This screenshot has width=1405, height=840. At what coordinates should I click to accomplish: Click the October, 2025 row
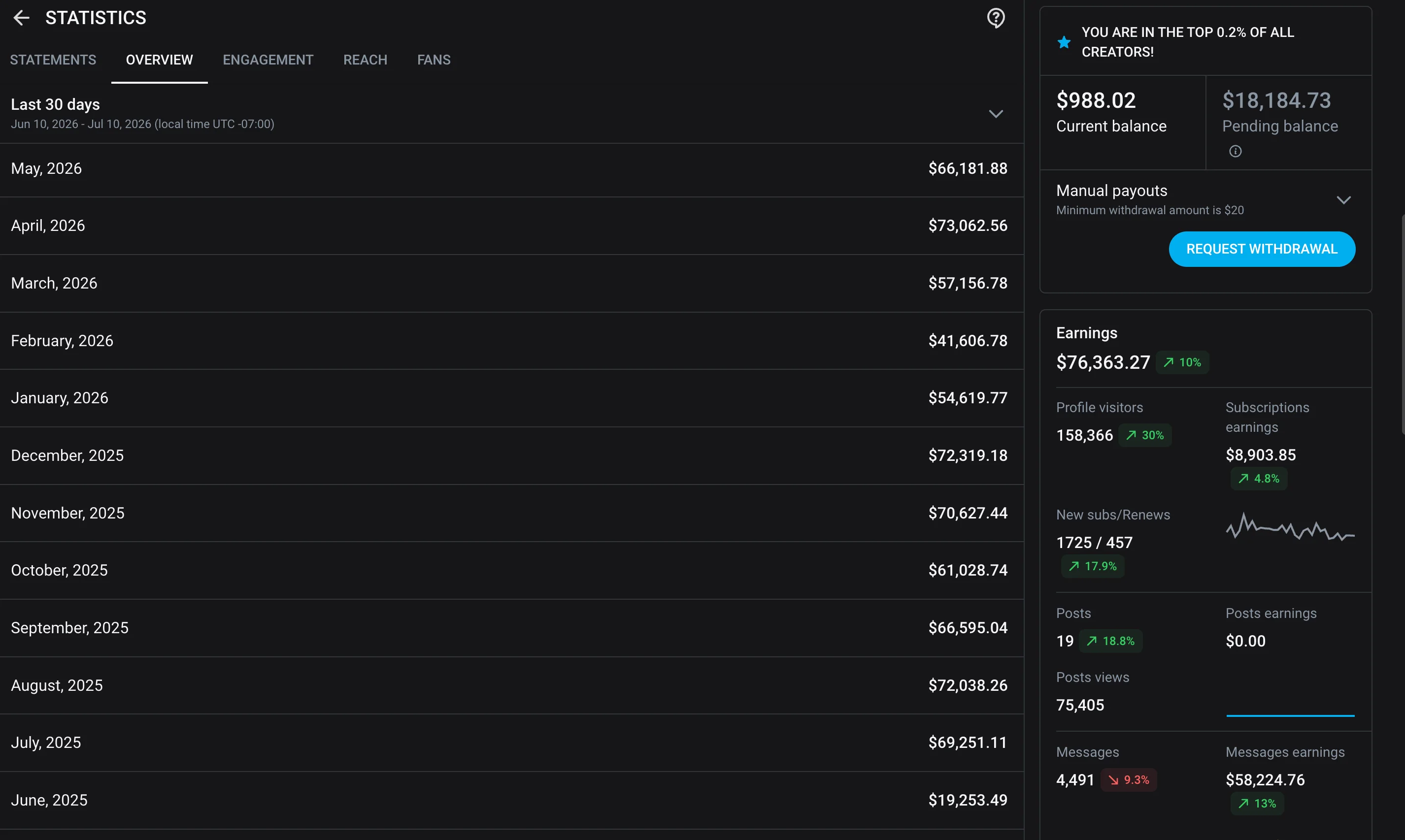511,570
